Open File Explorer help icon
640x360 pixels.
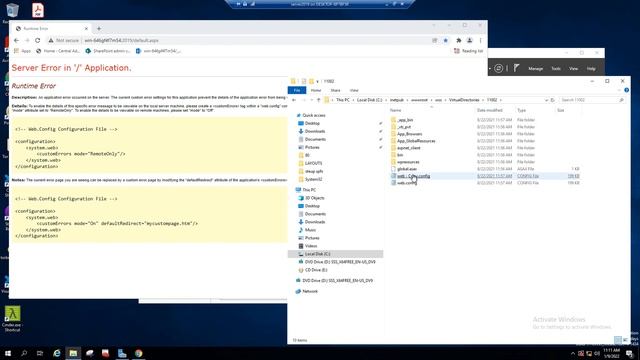(x=627, y=90)
